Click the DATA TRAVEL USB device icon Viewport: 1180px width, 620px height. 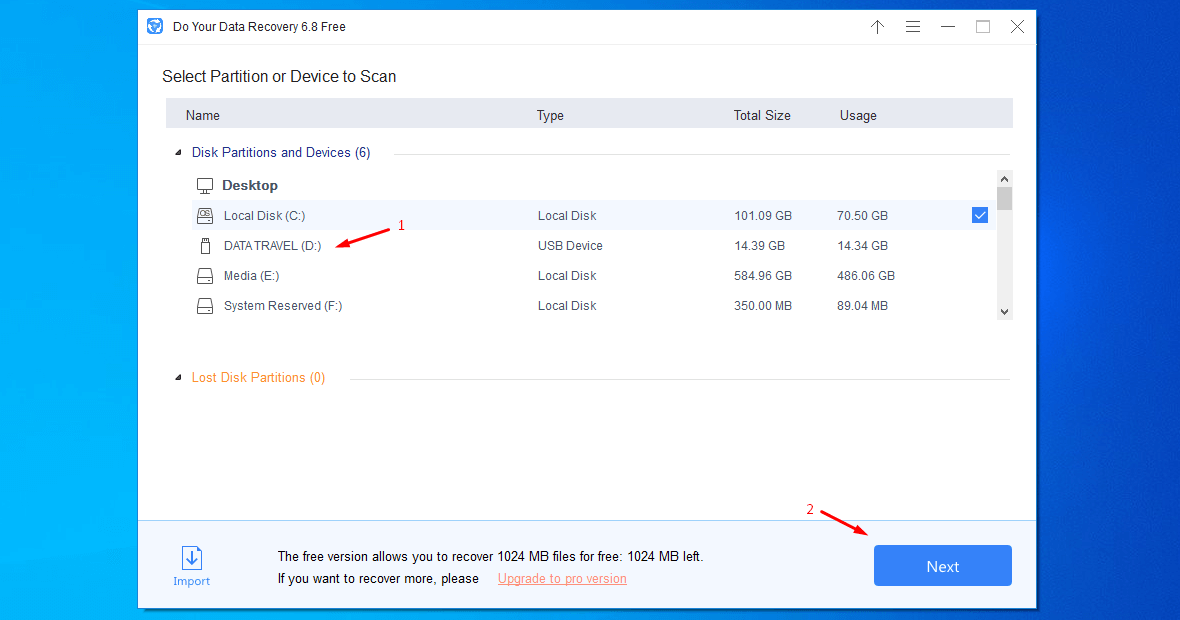click(205, 246)
